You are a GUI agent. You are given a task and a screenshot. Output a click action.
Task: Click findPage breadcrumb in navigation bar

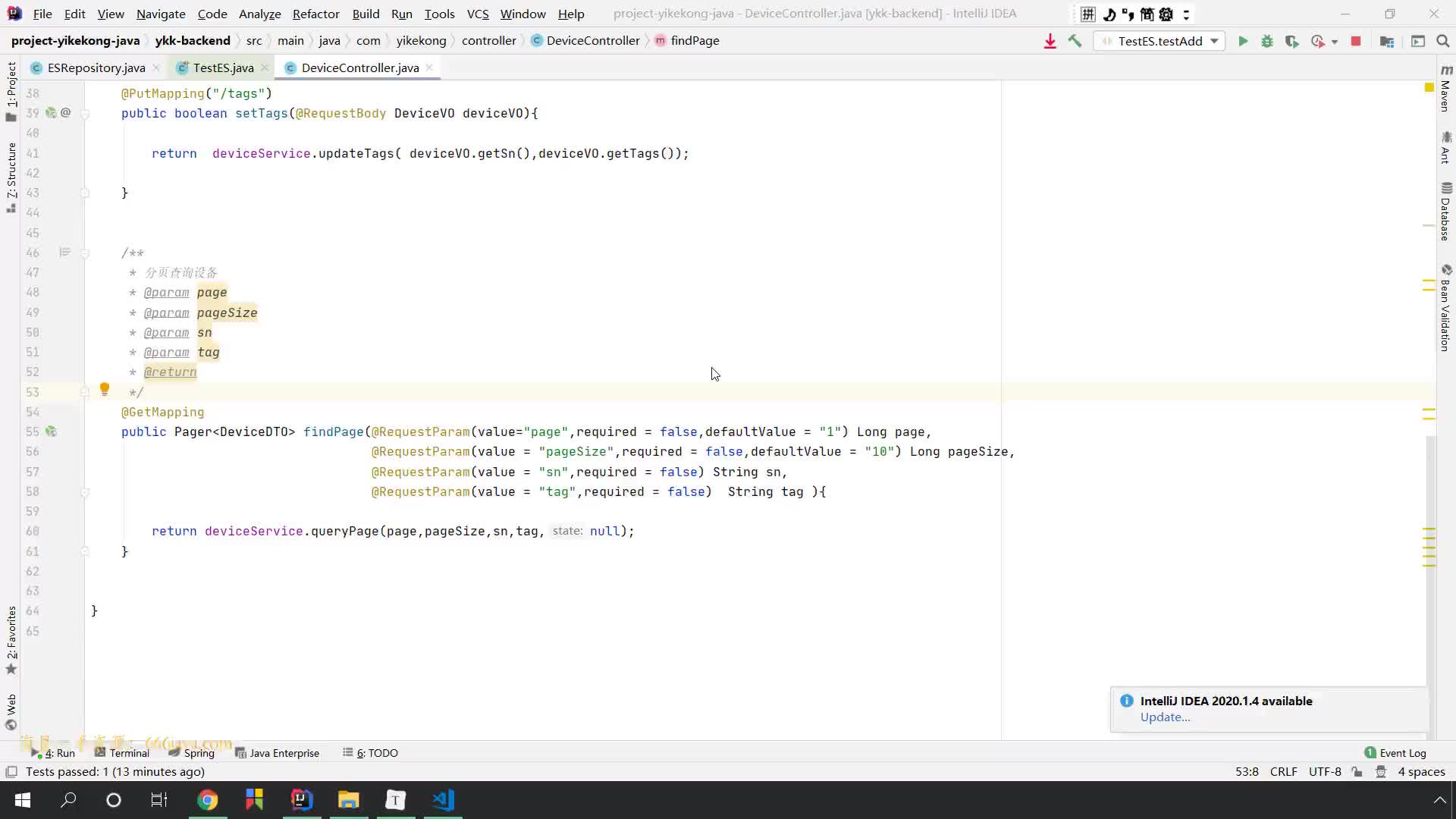[x=687, y=41]
